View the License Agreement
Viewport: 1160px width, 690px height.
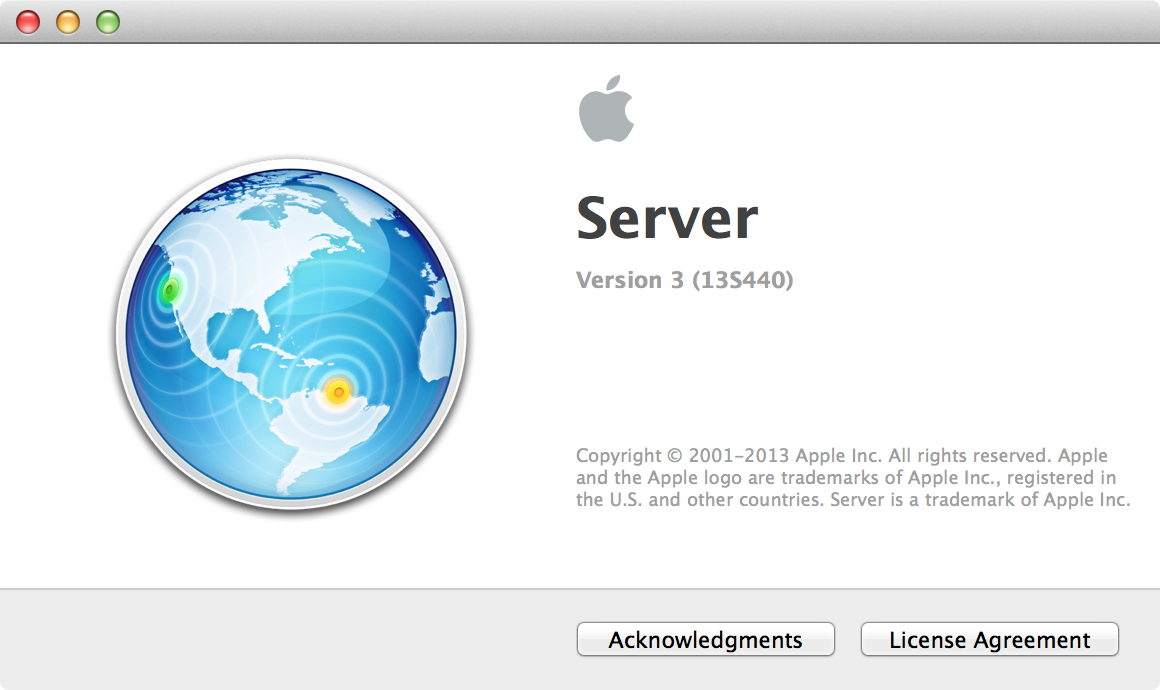[x=989, y=640]
